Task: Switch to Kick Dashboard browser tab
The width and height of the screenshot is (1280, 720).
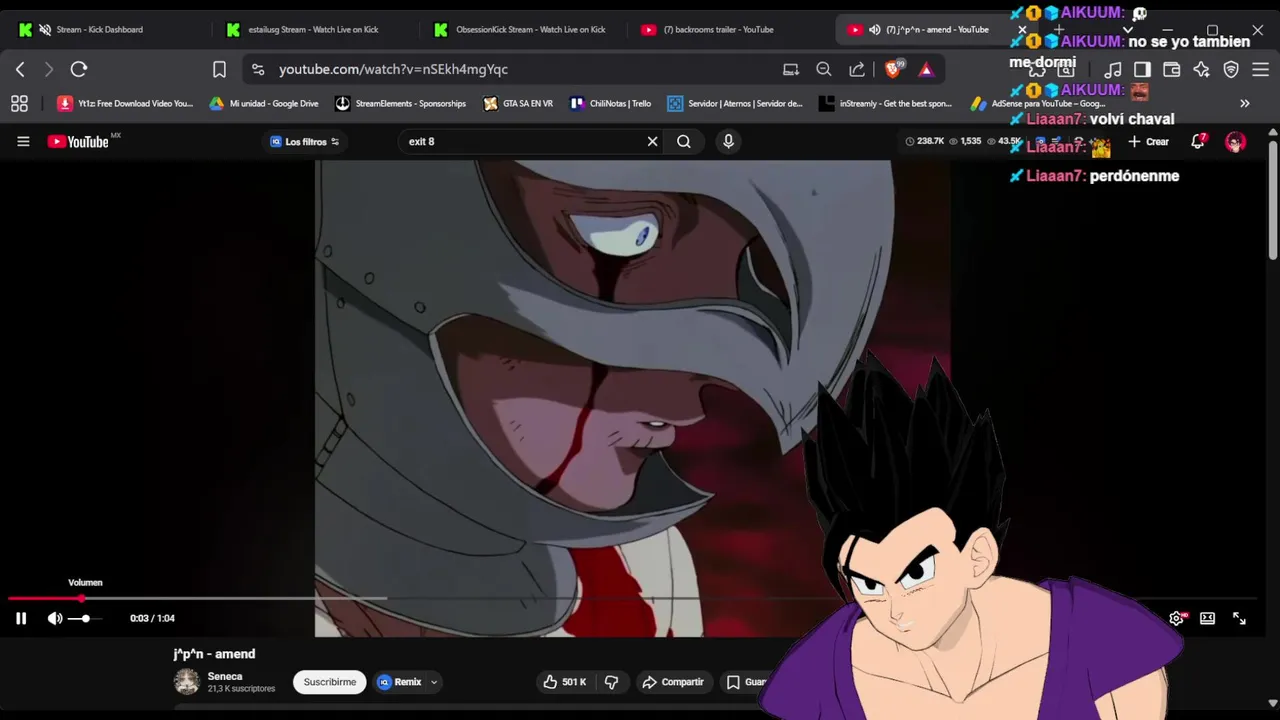Action: pos(100,29)
